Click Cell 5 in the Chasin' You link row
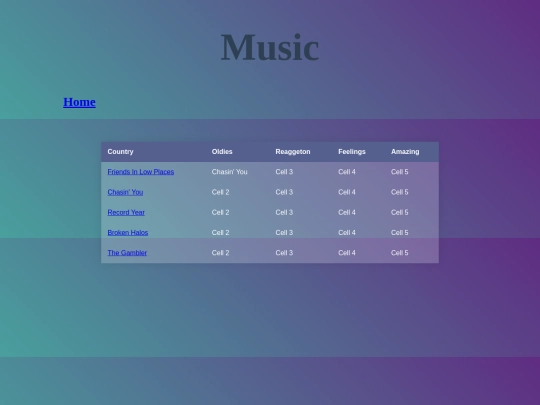Screen dimensions: 540x405 (x=399, y=192)
